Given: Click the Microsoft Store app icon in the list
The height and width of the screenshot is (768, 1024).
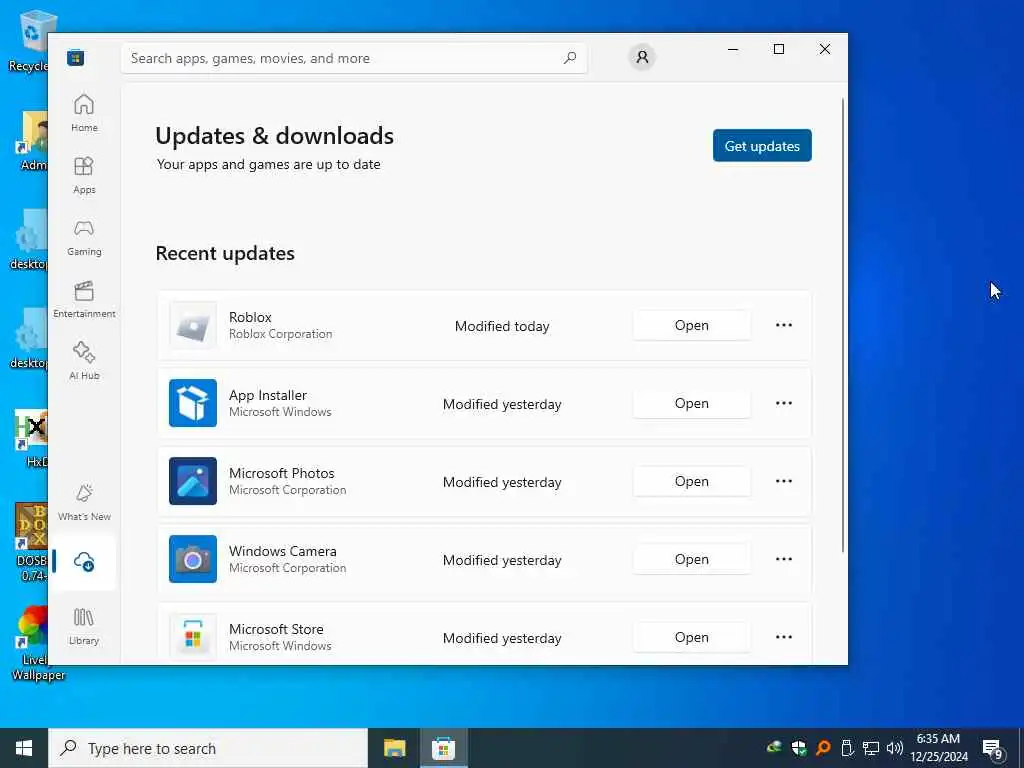Looking at the screenshot, I should point(193,637).
